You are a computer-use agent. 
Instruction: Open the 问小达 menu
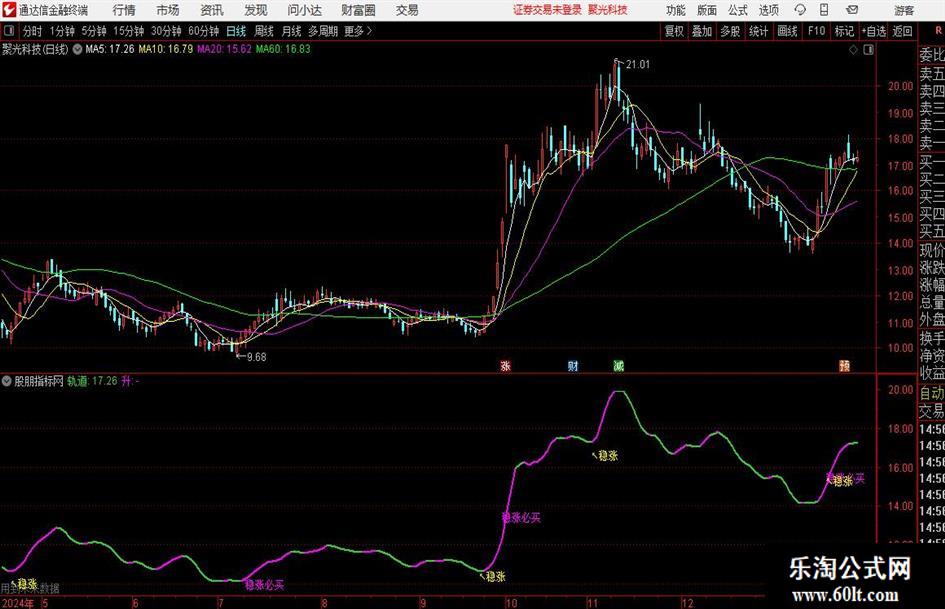click(x=304, y=10)
